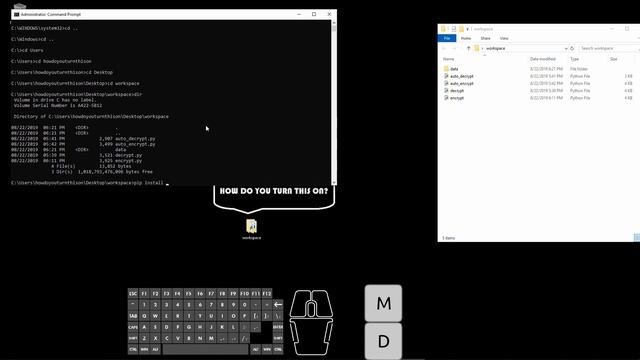Close the Command Prompt window
Image resolution: width=640 pixels, height=360 pixels.
tap(329, 14)
